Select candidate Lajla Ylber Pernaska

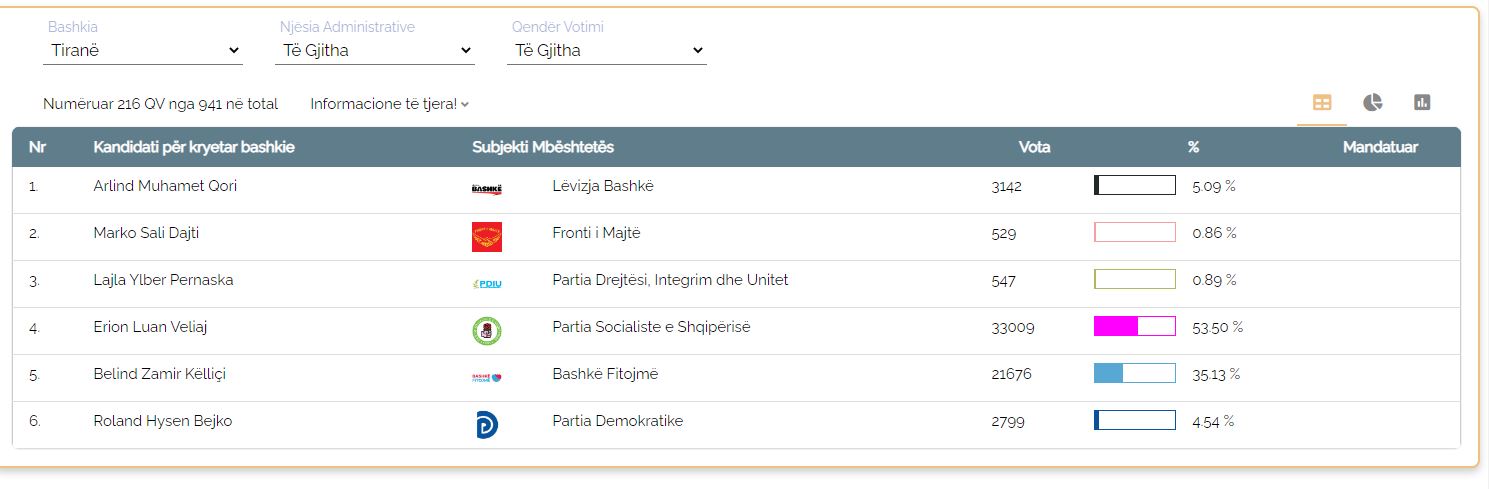click(163, 280)
